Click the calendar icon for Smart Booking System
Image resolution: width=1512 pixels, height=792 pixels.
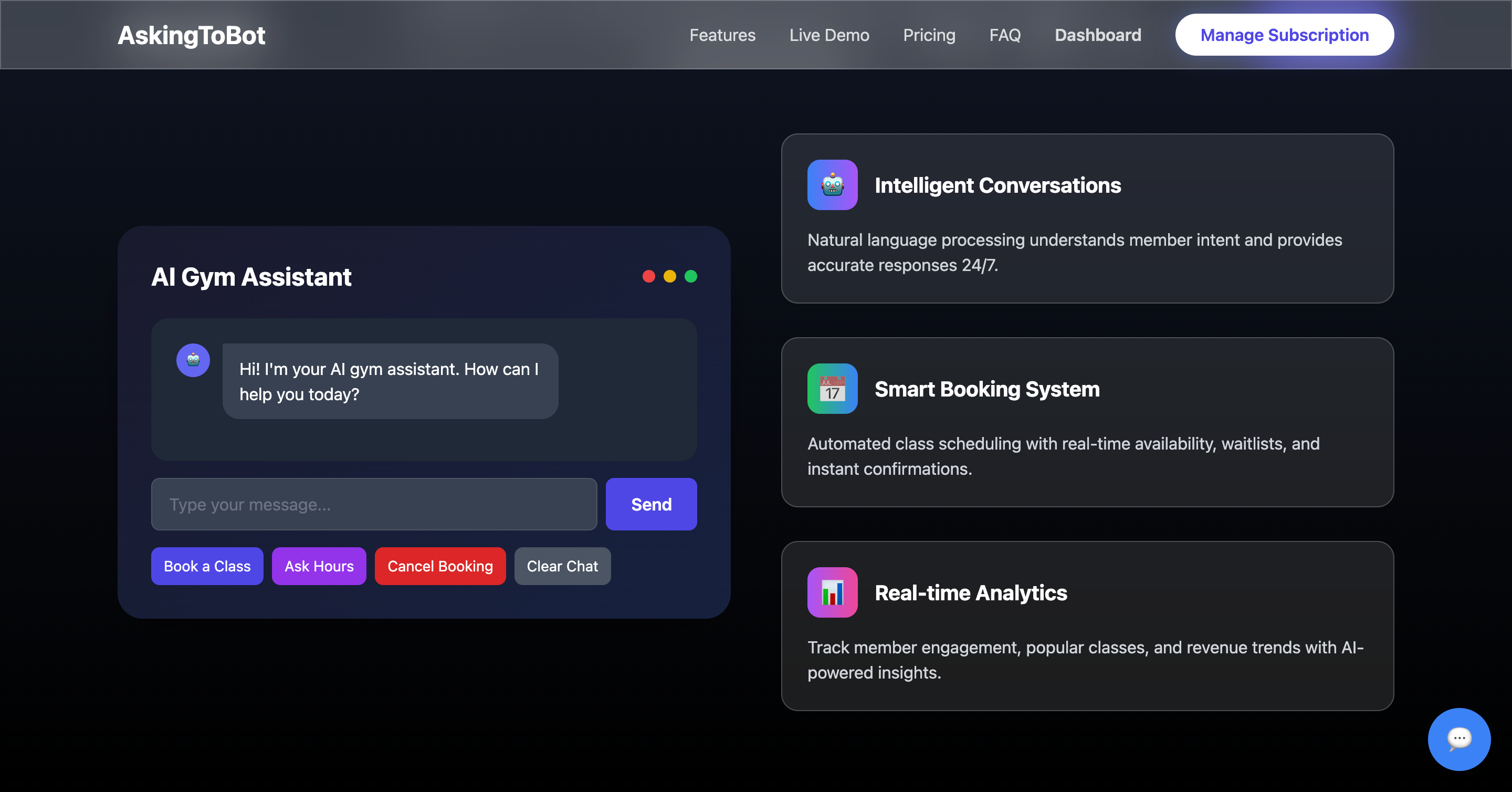[x=832, y=389]
